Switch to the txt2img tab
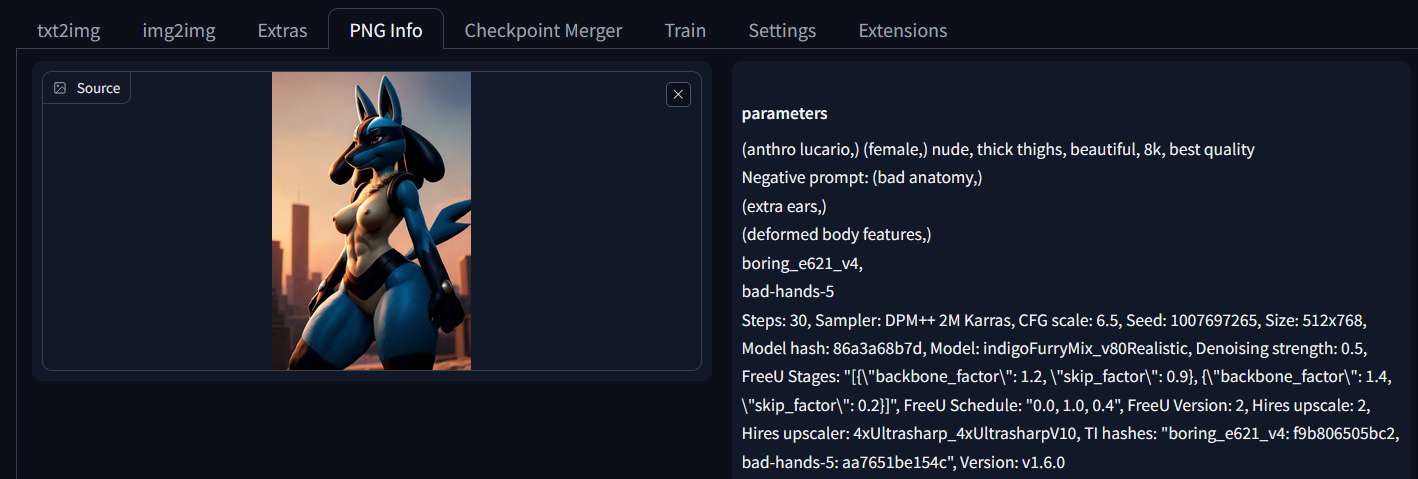Viewport: 1418px width, 479px height. pos(69,30)
